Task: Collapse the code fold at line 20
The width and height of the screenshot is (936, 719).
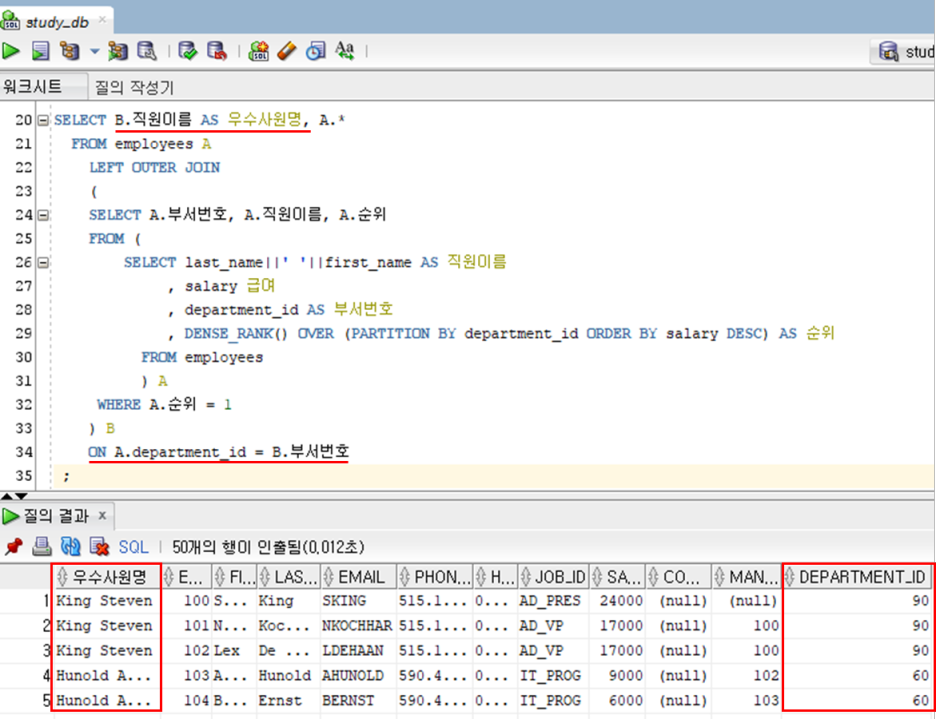Action: coord(43,120)
